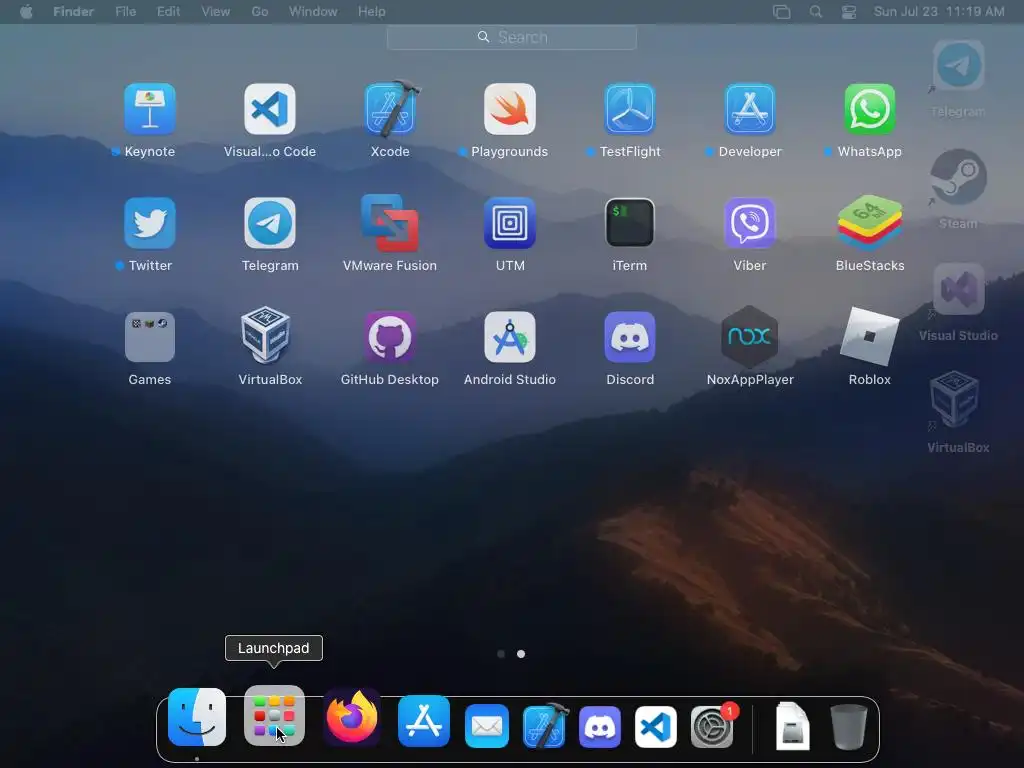Click Spotlight search icon in menu bar
Image resolution: width=1024 pixels, height=768 pixels.
click(x=816, y=12)
